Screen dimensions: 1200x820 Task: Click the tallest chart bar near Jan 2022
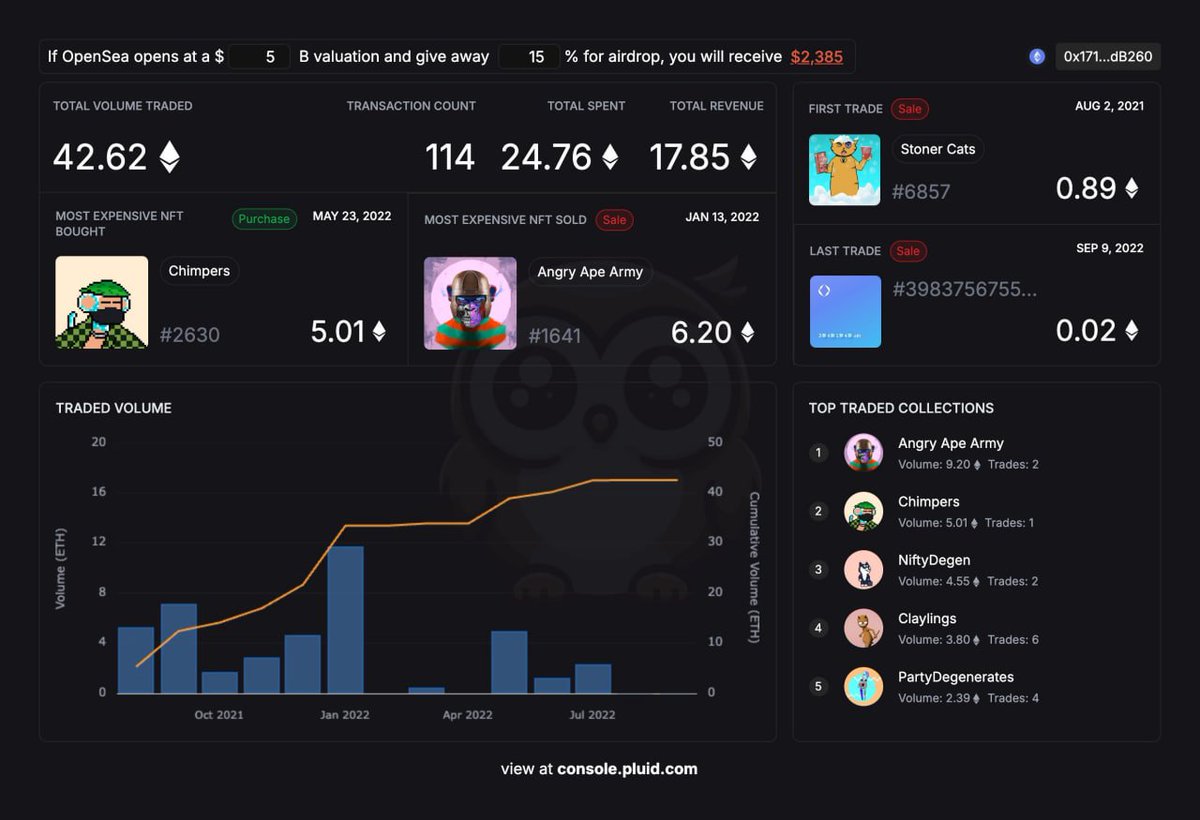(345, 620)
